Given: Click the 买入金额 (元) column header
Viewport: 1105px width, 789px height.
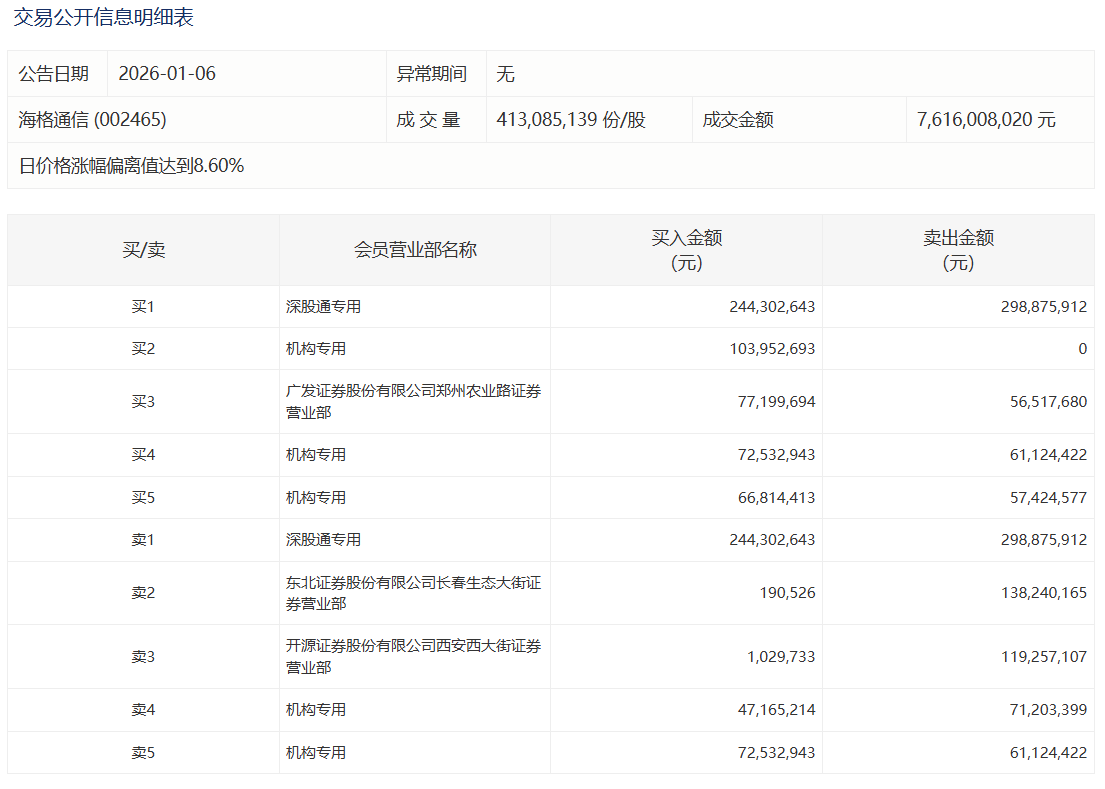Looking at the screenshot, I should (x=686, y=250).
